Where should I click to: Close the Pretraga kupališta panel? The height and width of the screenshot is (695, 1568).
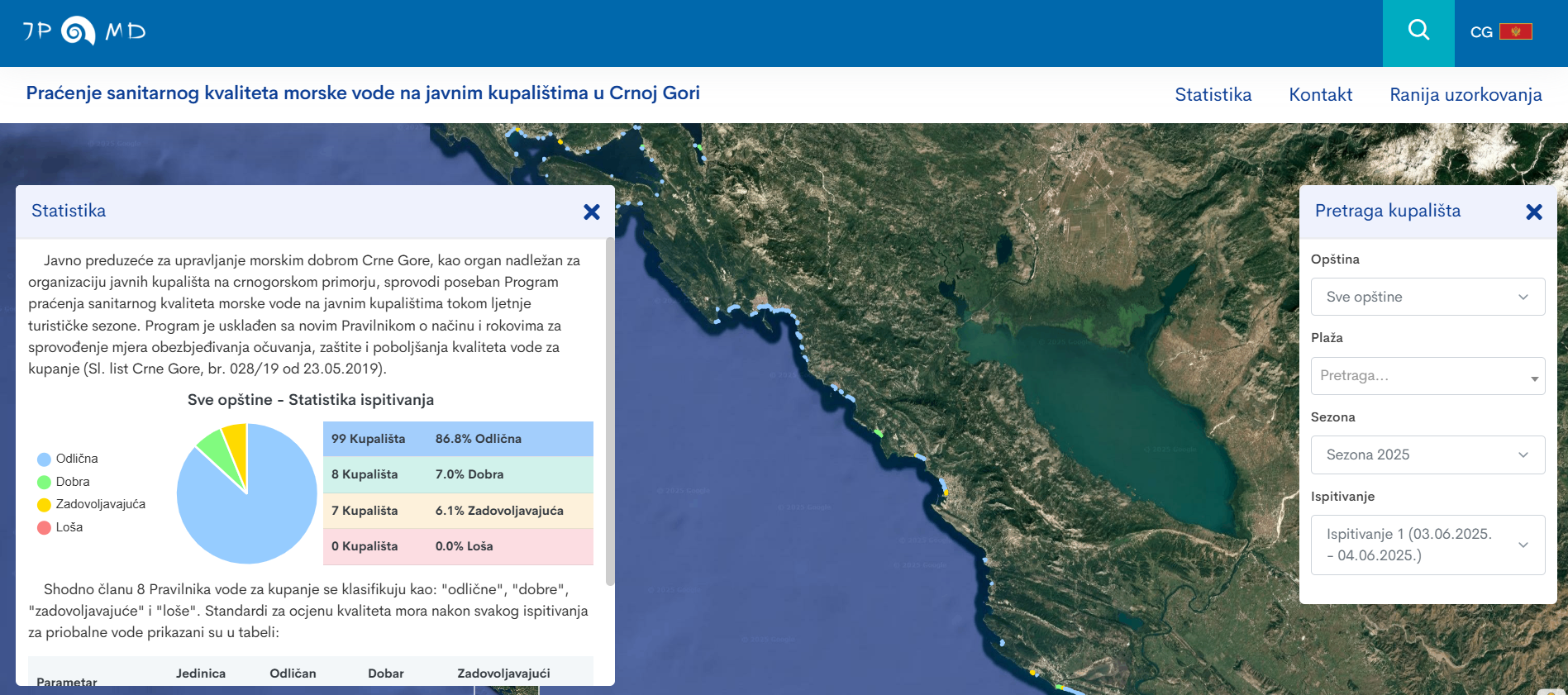[1534, 212]
